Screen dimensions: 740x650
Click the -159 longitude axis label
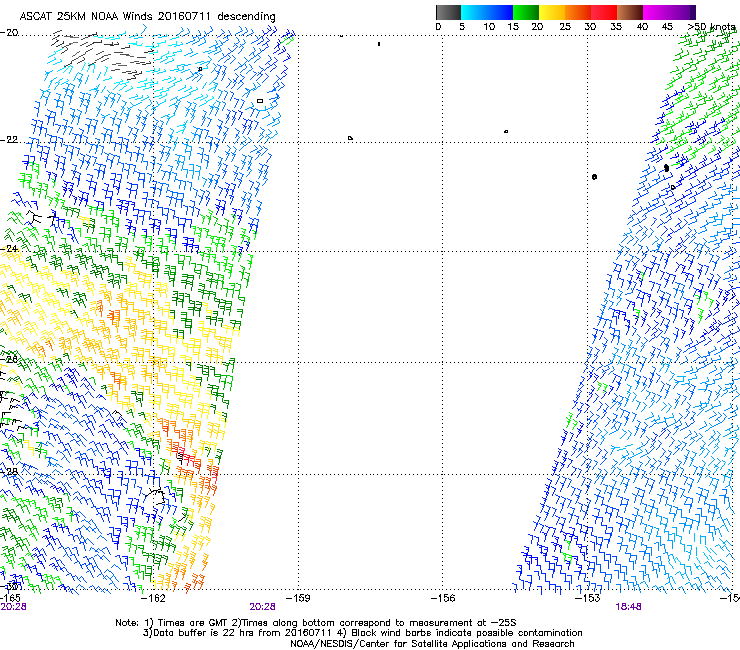click(298, 598)
